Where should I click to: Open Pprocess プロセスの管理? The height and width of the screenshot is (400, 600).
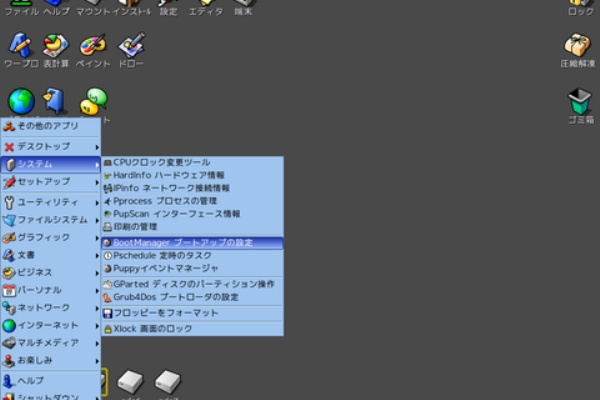click(x=192, y=201)
